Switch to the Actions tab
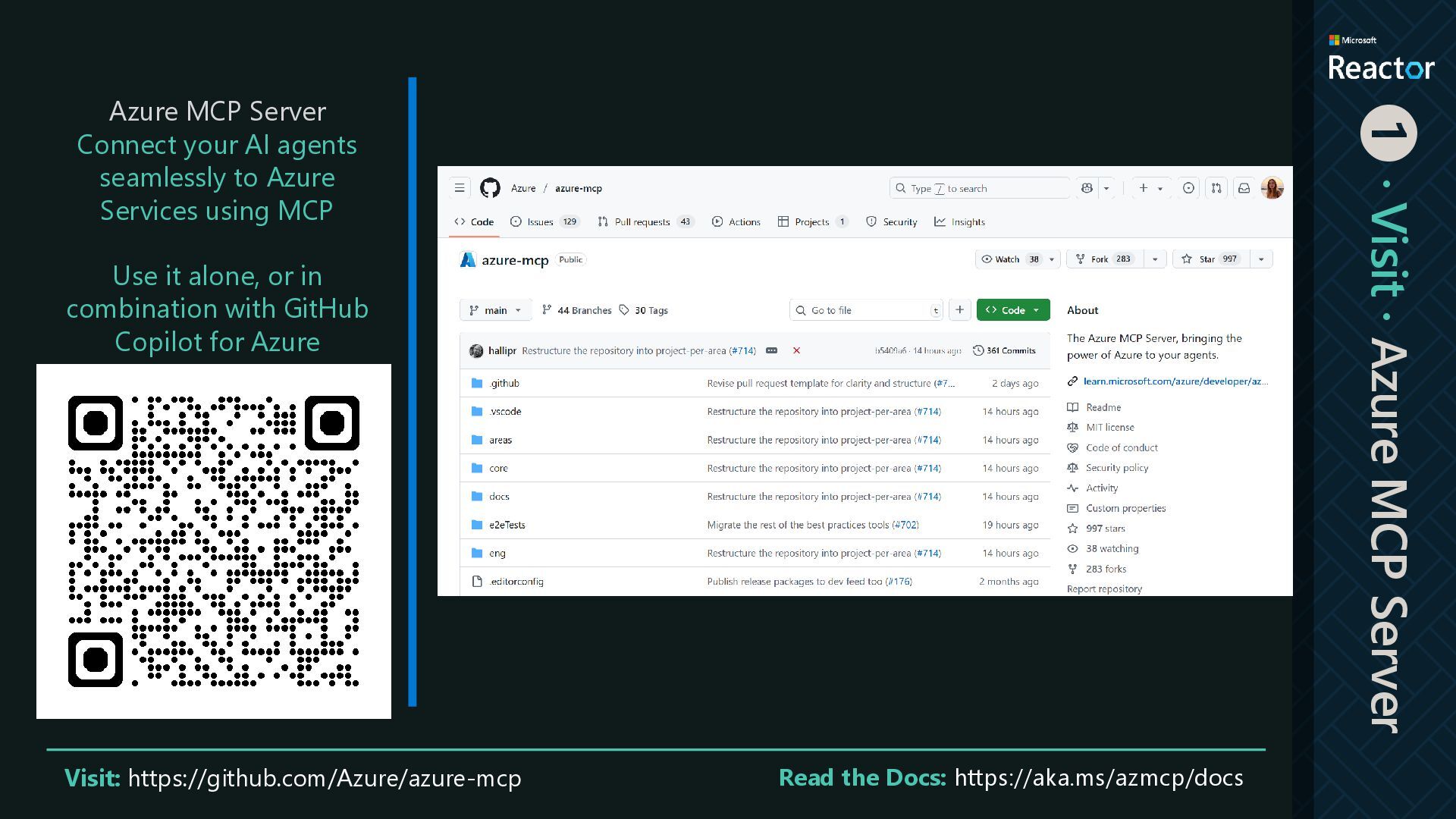This screenshot has height=819, width=1456. pos(736,221)
